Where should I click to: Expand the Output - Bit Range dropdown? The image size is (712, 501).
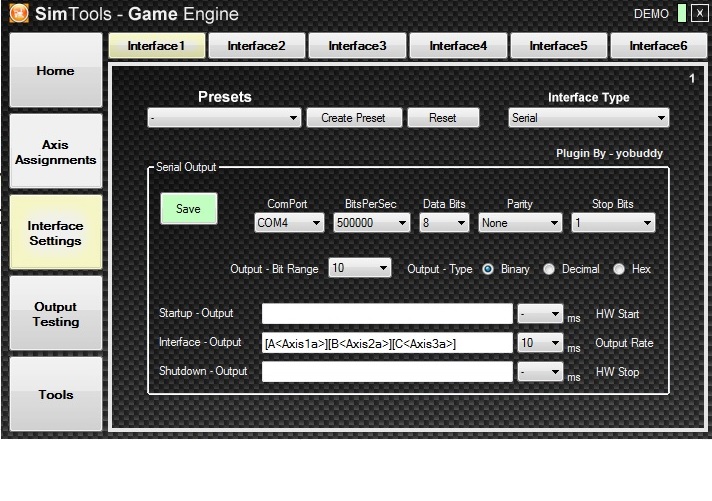pos(360,268)
